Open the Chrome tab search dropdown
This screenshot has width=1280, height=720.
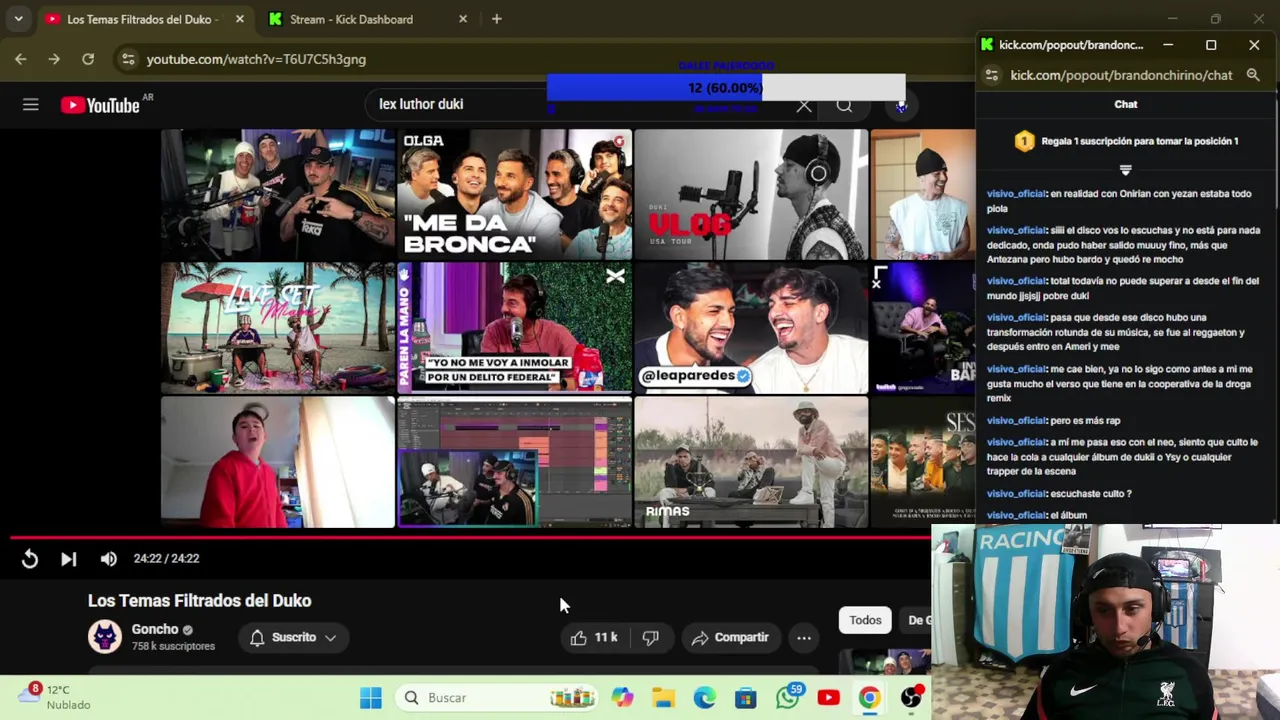click(18, 19)
